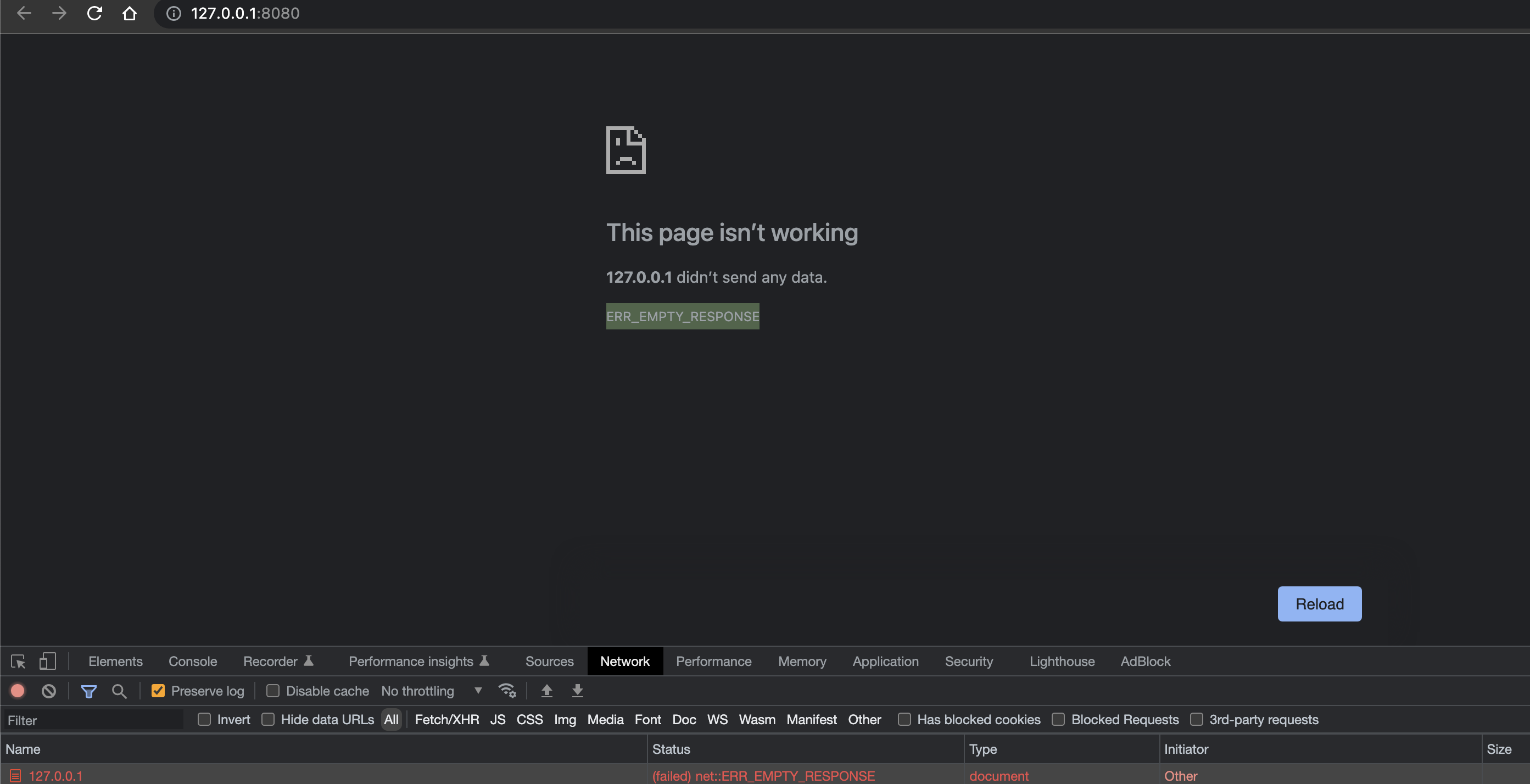Enable the Disable cache option
Screen dimensions: 1530x784
click(272, 691)
